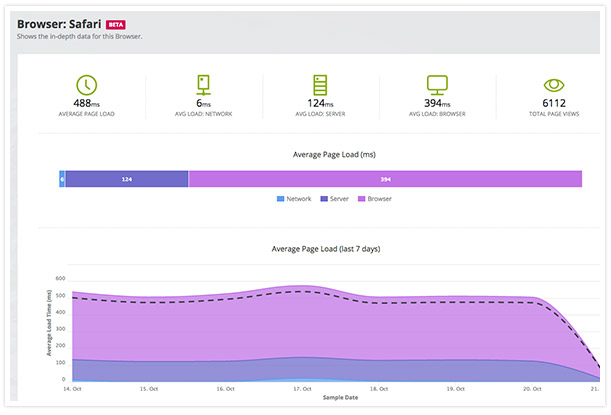Click the network device icon above 6ms
This screenshot has height=415, width=611.
pyautogui.click(x=203, y=85)
